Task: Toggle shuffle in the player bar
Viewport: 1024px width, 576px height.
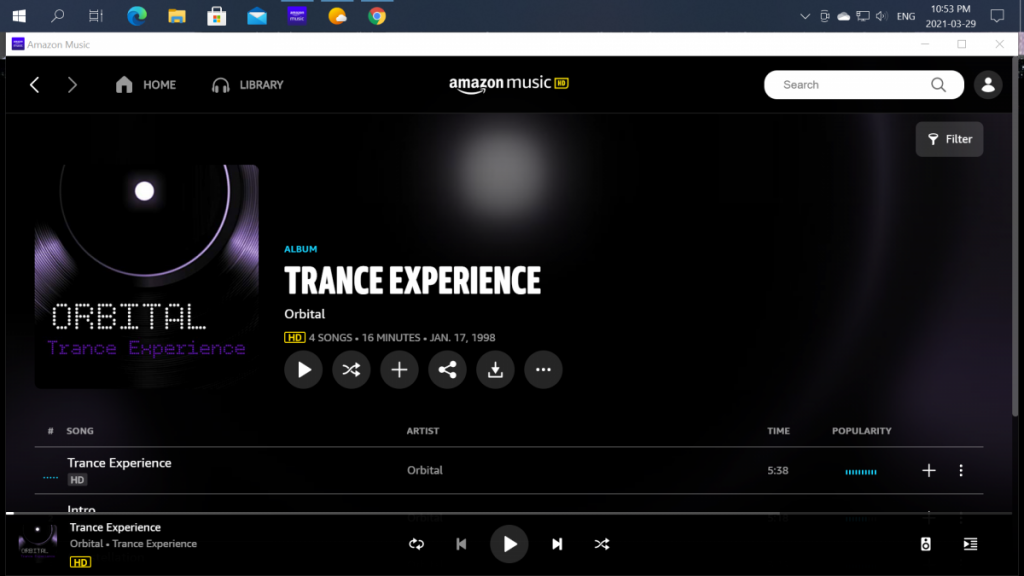Action: point(602,544)
